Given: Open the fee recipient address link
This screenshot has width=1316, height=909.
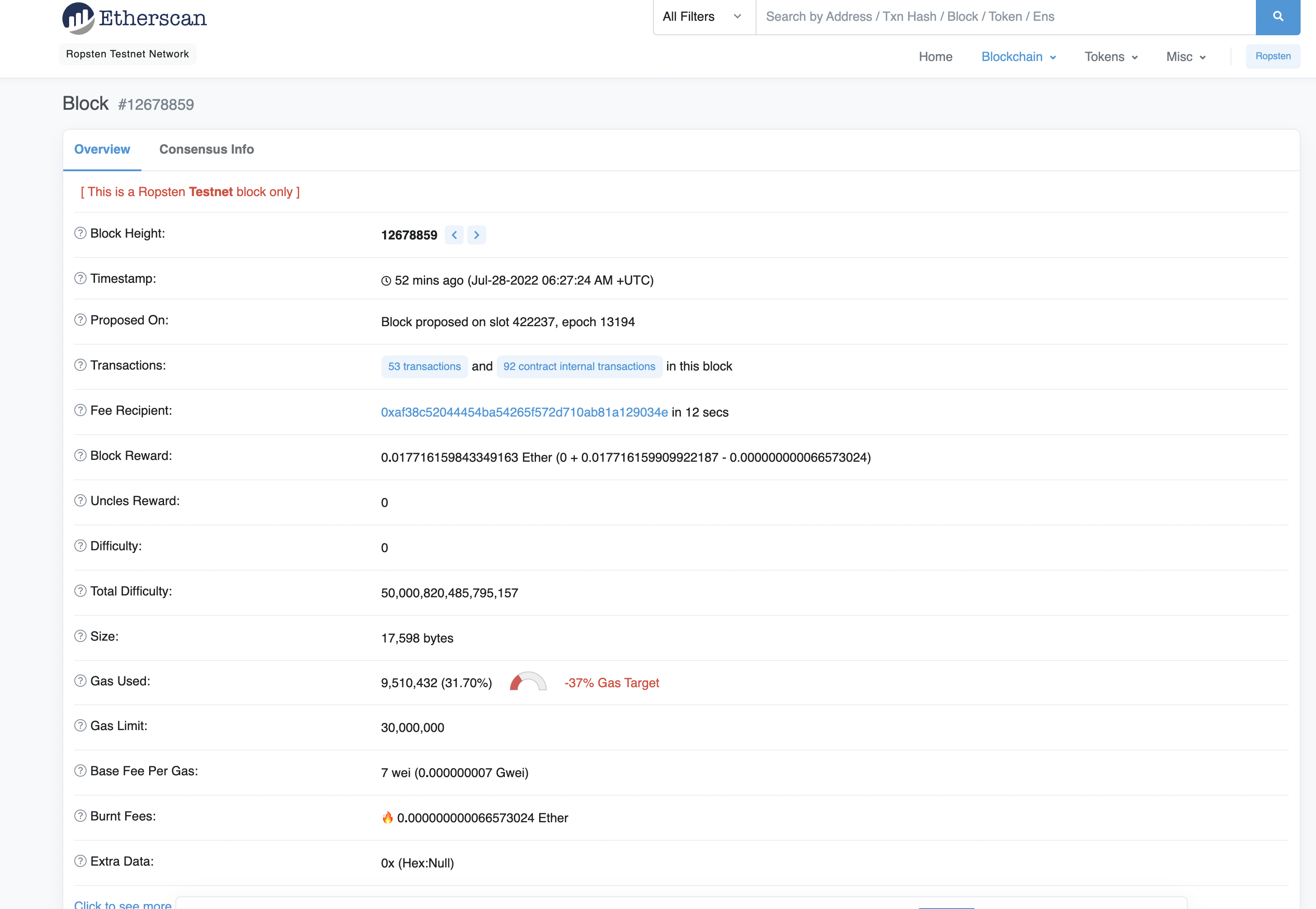Looking at the screenshot, I should [x=524, y=412].
